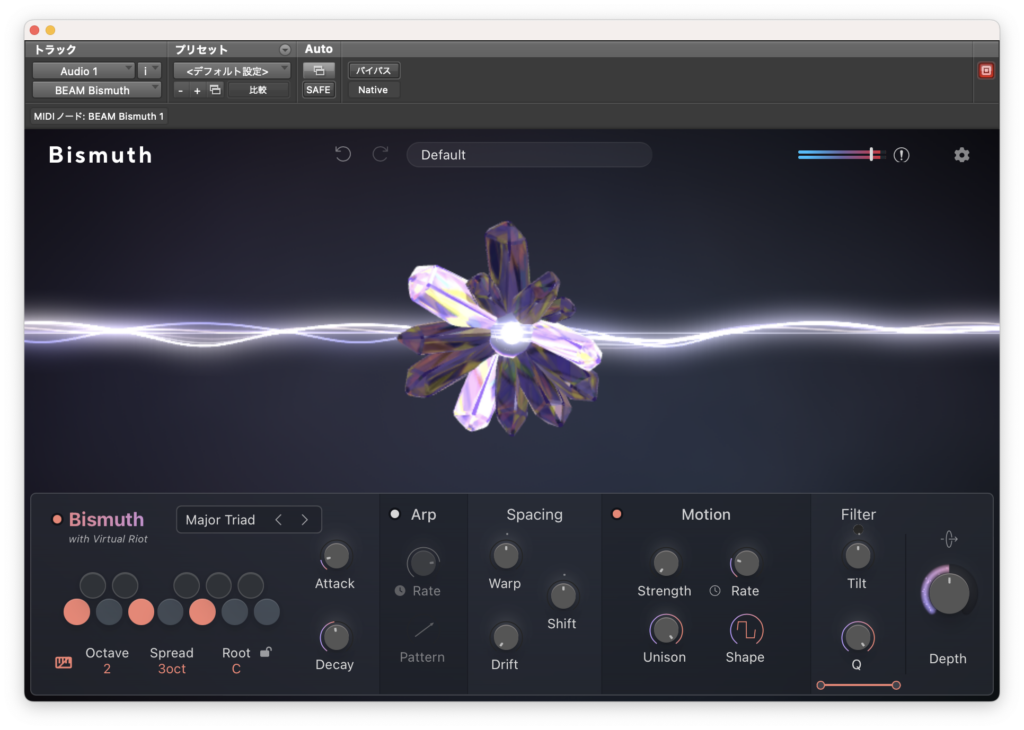
Task: Toggle the small dot above Filter Tilt
Action: pos(857,530)
